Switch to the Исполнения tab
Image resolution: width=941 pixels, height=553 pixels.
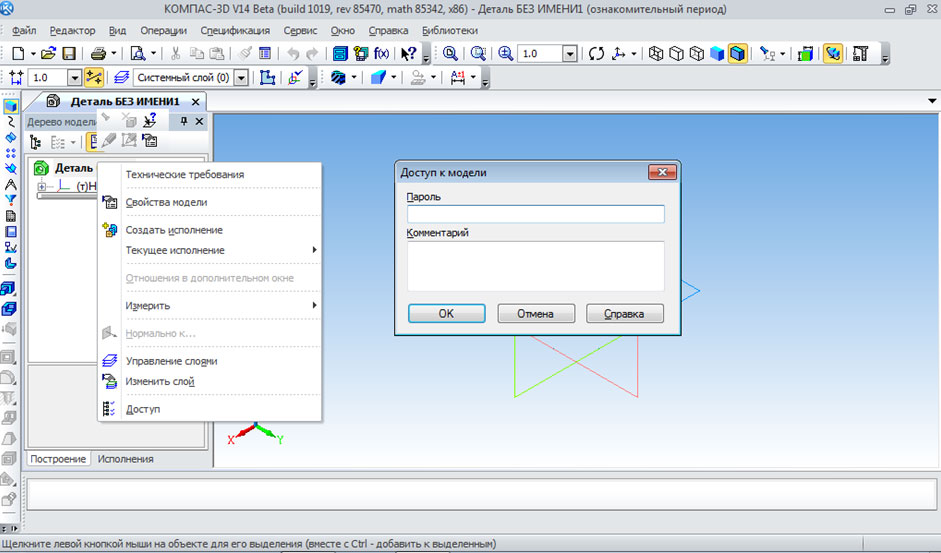click(x=125, y=459)
